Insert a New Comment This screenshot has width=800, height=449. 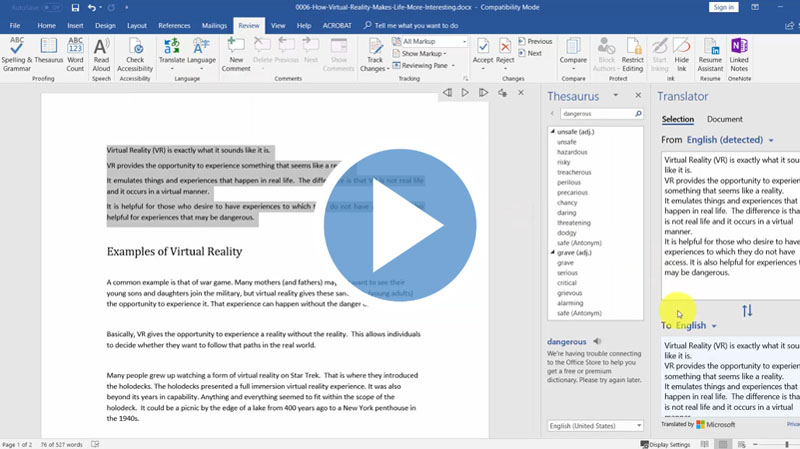click(236, 52)
